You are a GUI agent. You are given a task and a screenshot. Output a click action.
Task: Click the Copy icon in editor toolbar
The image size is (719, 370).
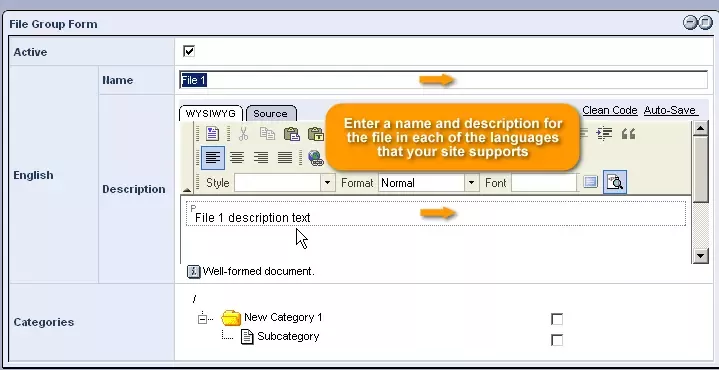pos(267,134)
